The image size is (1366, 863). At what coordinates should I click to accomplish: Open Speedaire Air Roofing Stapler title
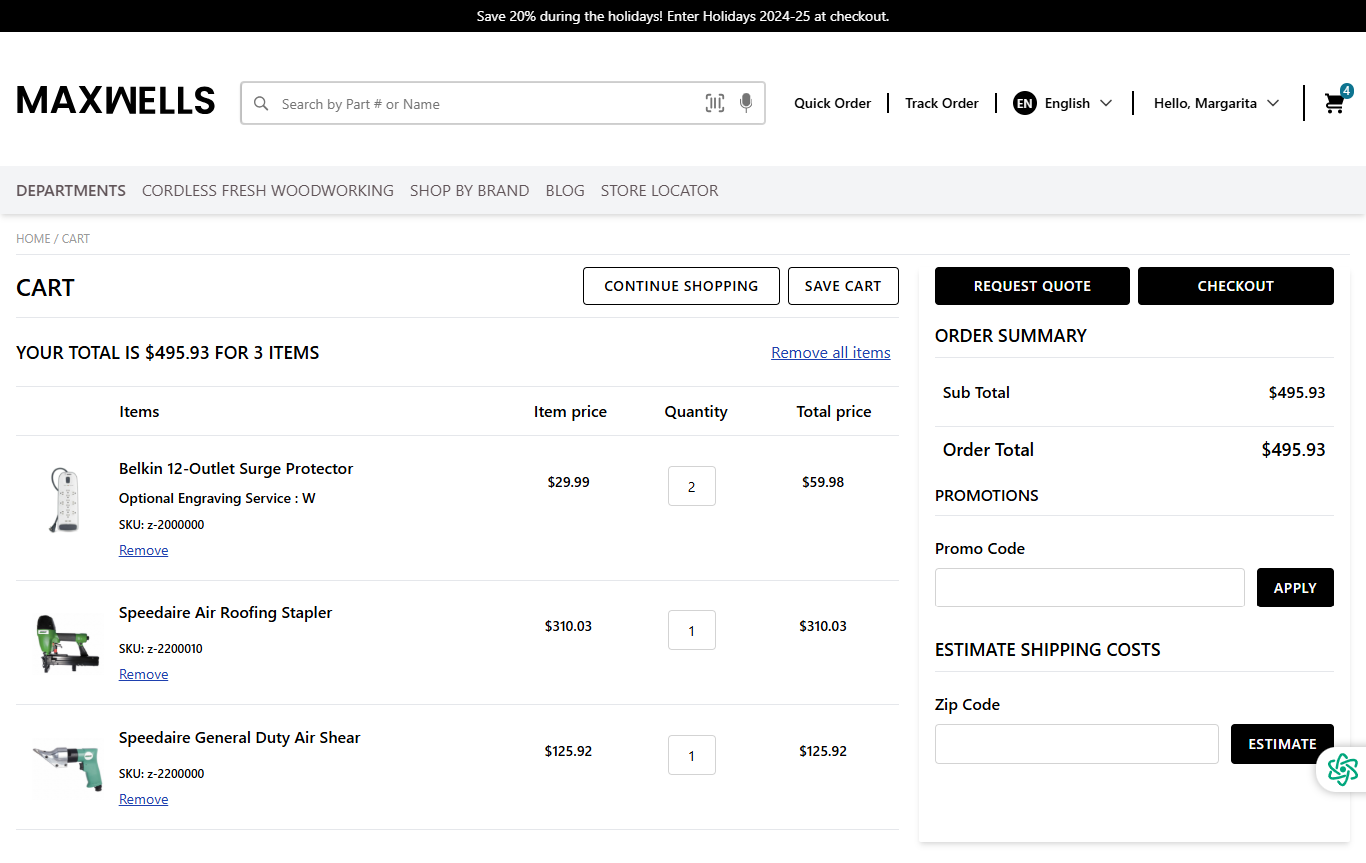coord(225,613)
